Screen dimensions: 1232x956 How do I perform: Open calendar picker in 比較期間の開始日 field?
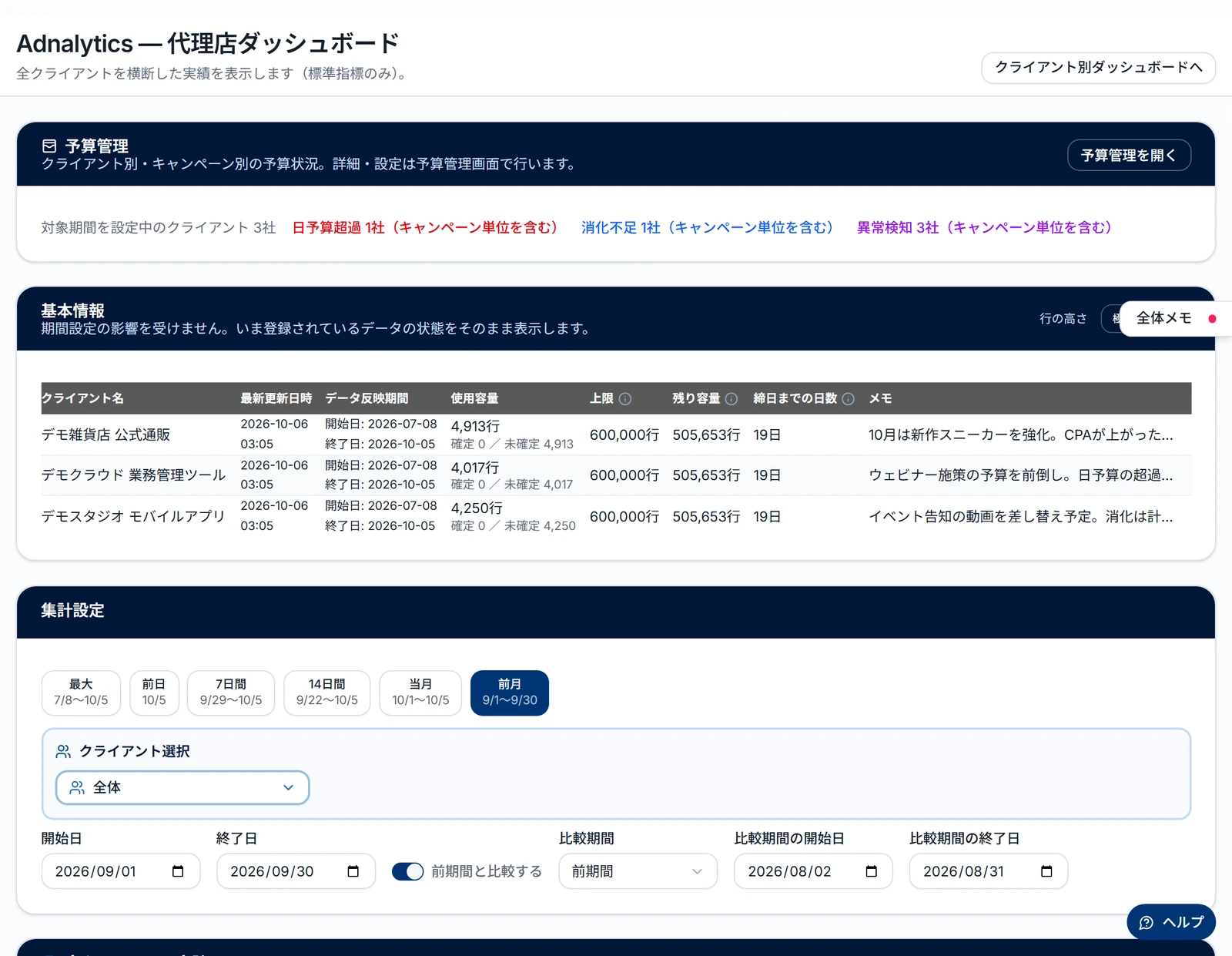point(872,871)
